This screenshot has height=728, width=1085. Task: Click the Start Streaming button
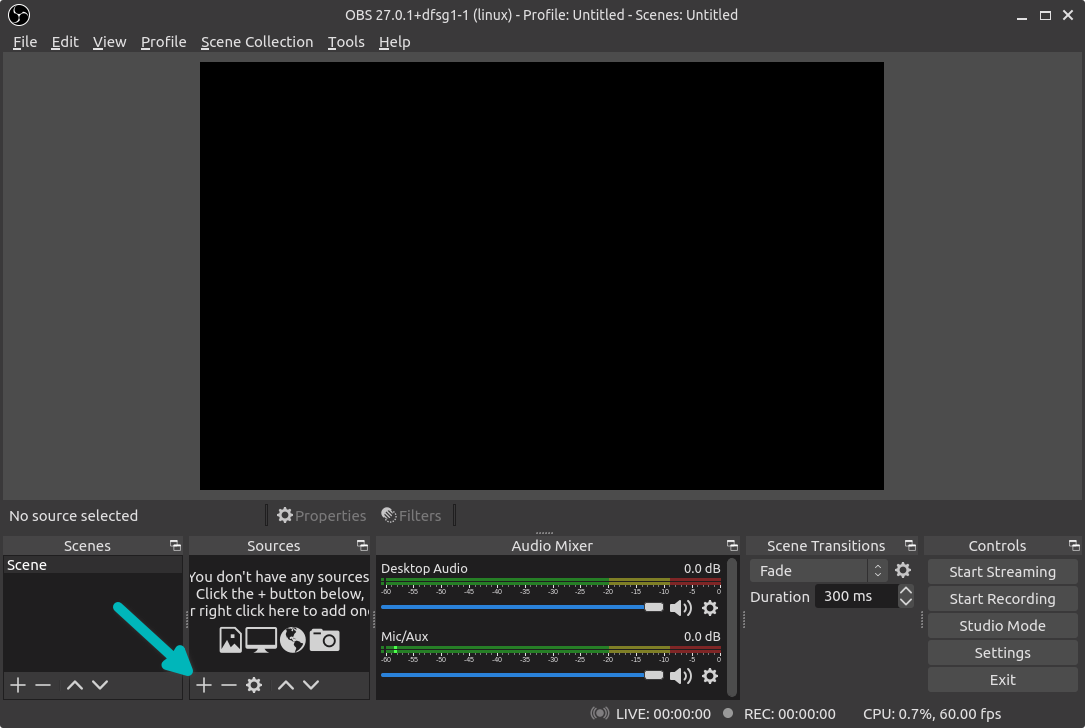tap(1002, 571)
